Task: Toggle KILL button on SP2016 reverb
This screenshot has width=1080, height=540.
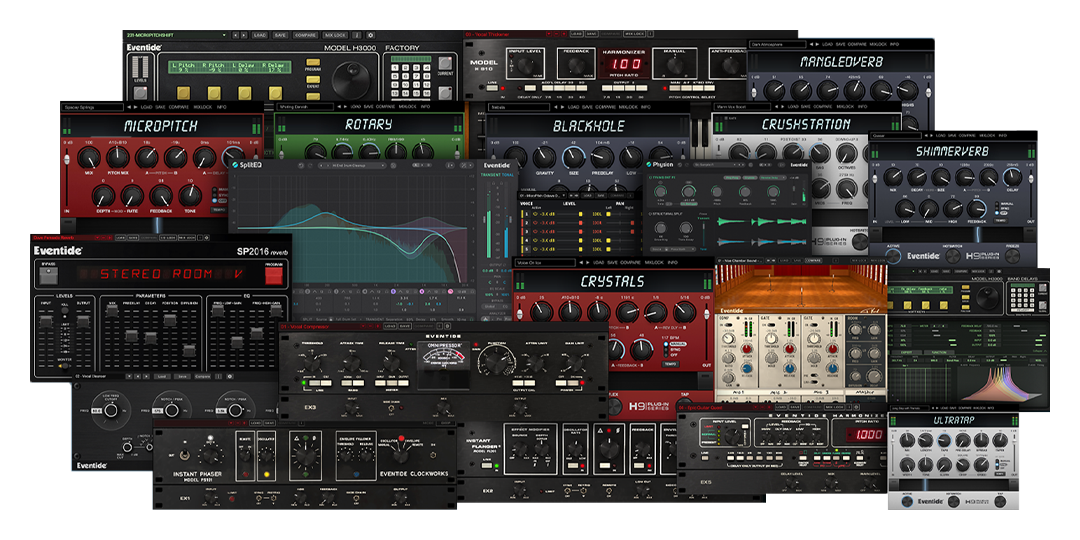Action: pos(65,311)
